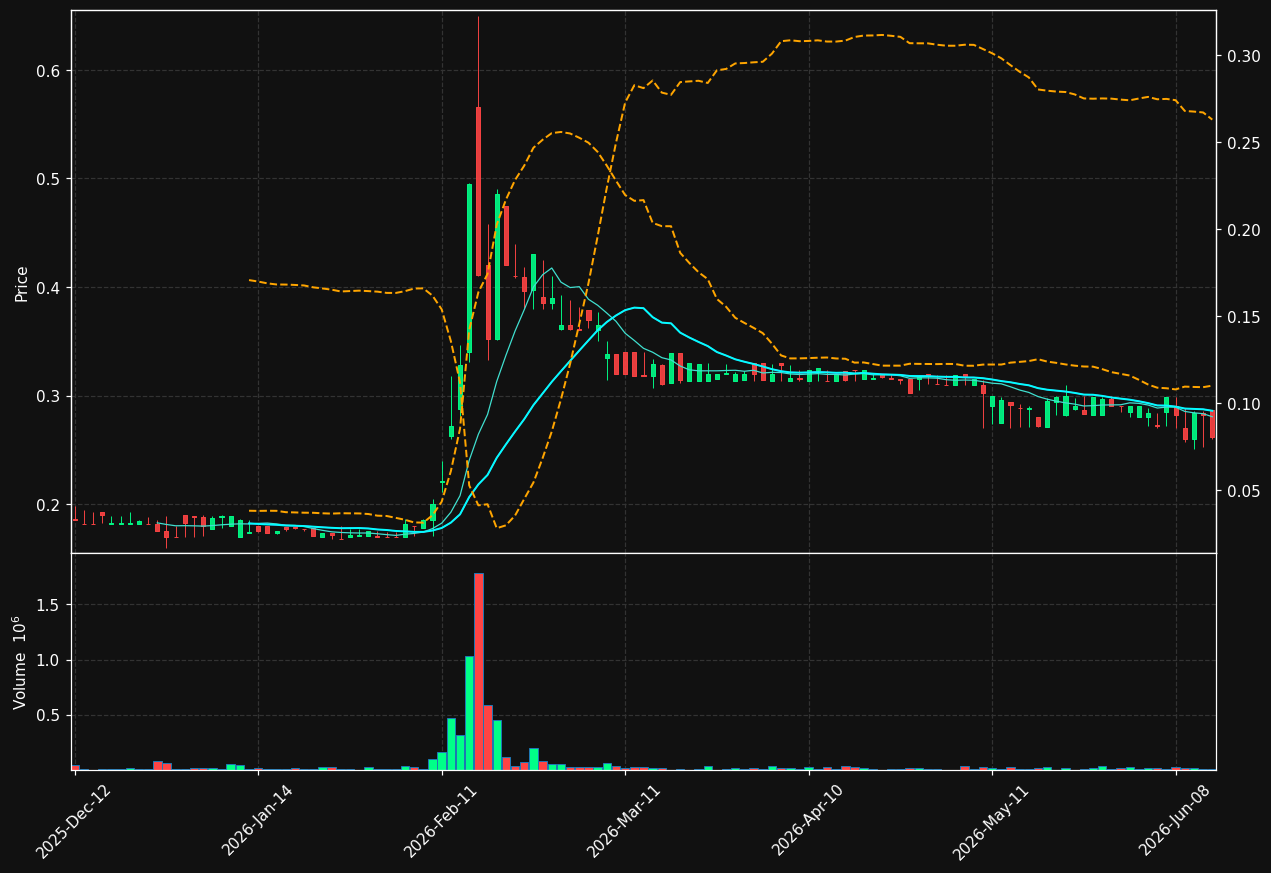The height and width of the screenshot is (873, 1271).
Task: Click the 0.5 price axis tick
Action: [50, 179]
